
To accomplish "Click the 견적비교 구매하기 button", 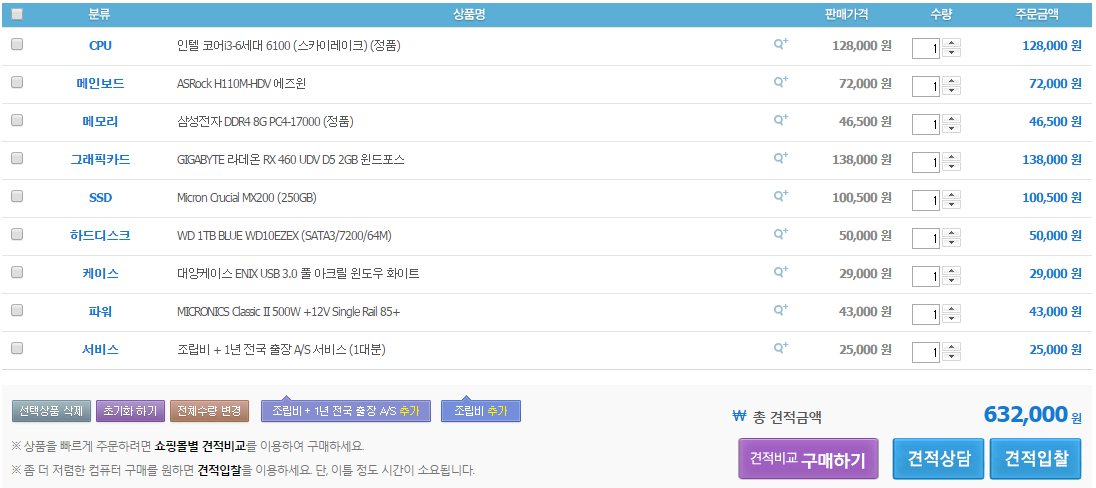I will pyautogui.click(x=811, y=459).
